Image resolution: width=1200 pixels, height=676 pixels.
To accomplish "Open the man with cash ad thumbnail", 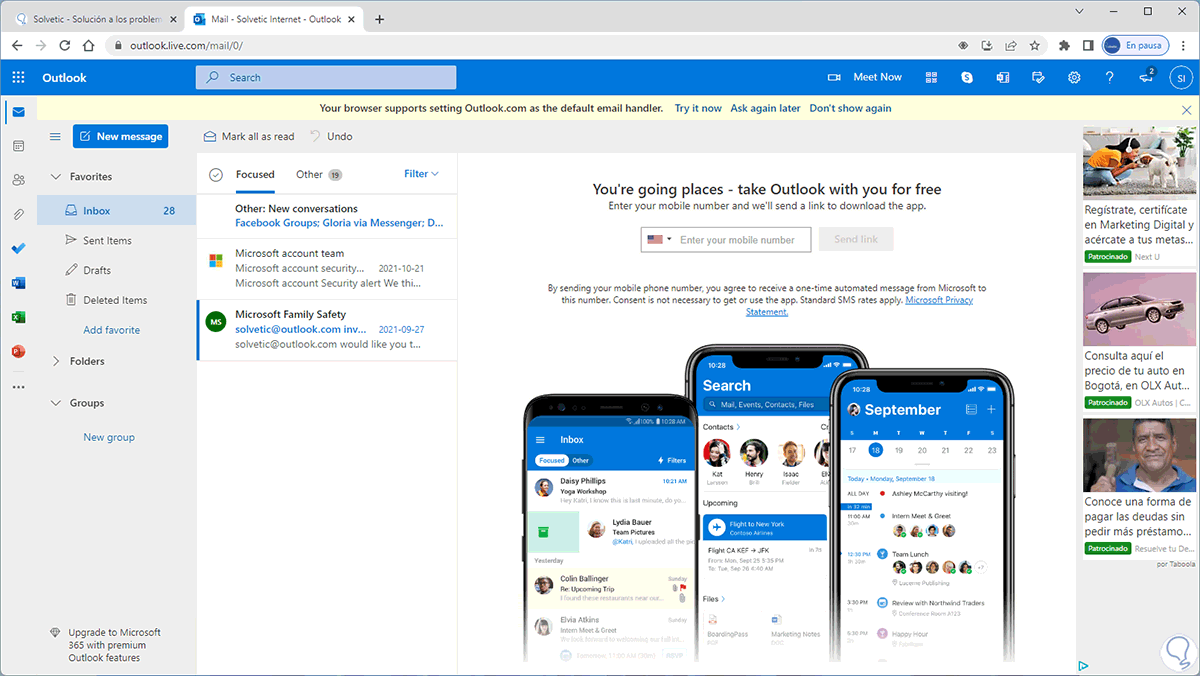I will (x=1139, y=453).
